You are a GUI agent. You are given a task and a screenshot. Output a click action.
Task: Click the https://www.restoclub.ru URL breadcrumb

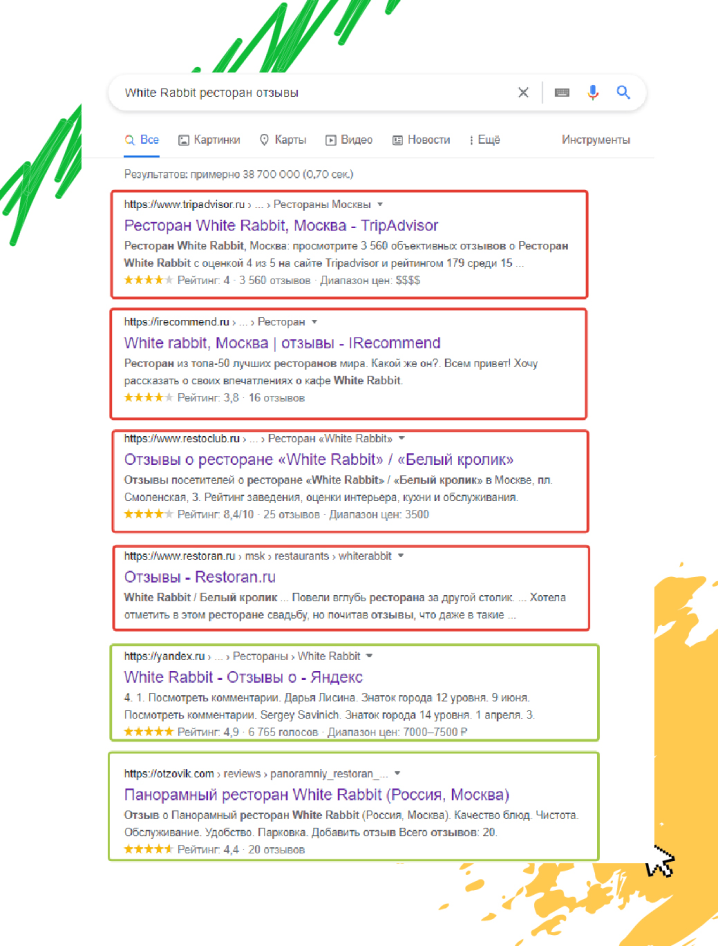(x=182, y=439)
